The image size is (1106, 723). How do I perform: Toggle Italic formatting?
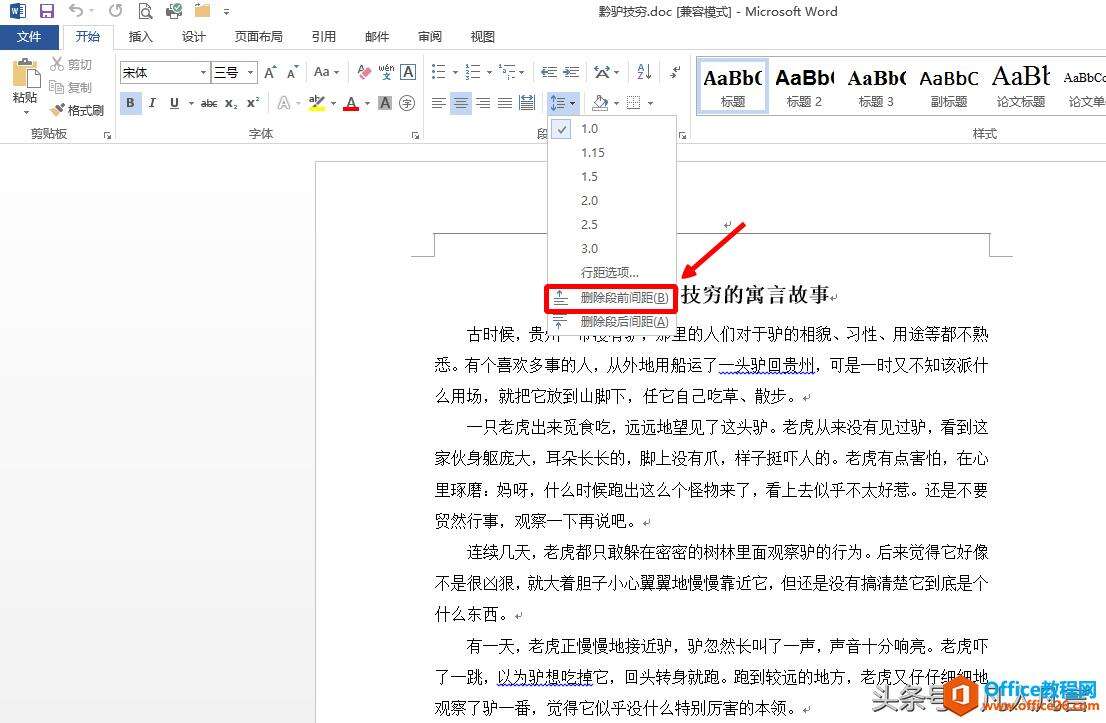tap(152, 104)
